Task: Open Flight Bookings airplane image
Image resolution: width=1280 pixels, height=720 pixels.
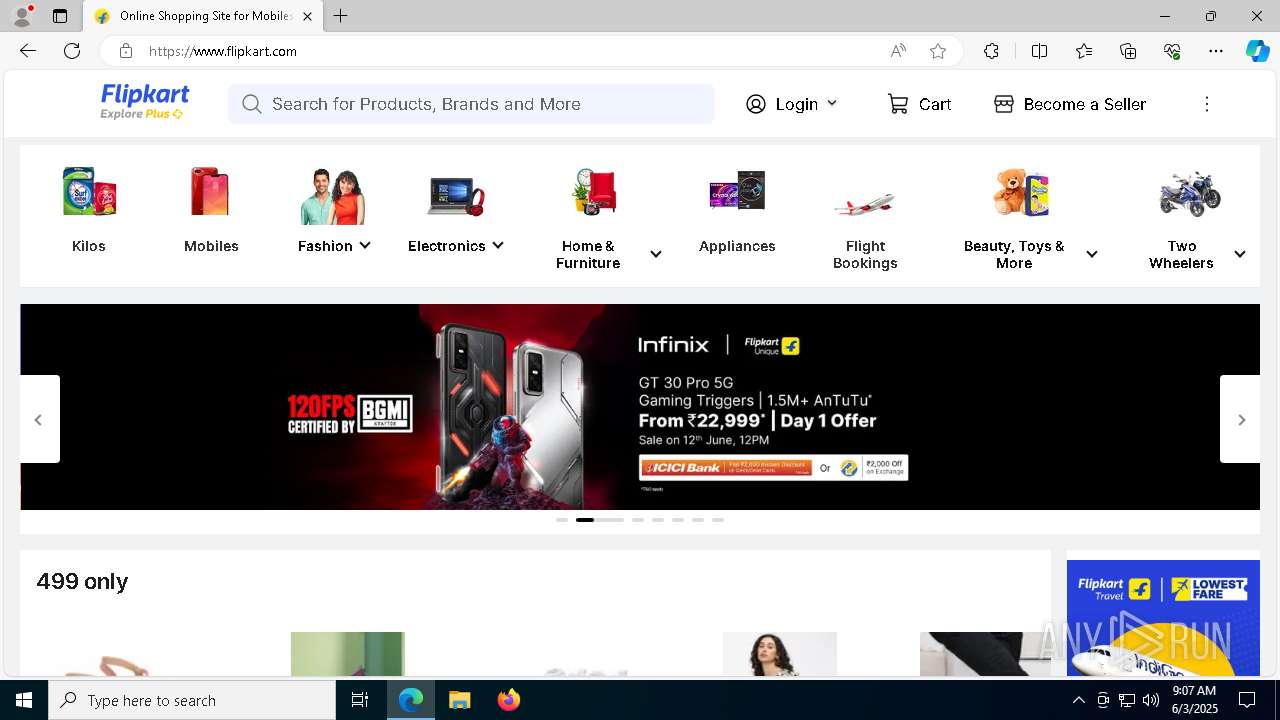Action: [x=864, y=204]
